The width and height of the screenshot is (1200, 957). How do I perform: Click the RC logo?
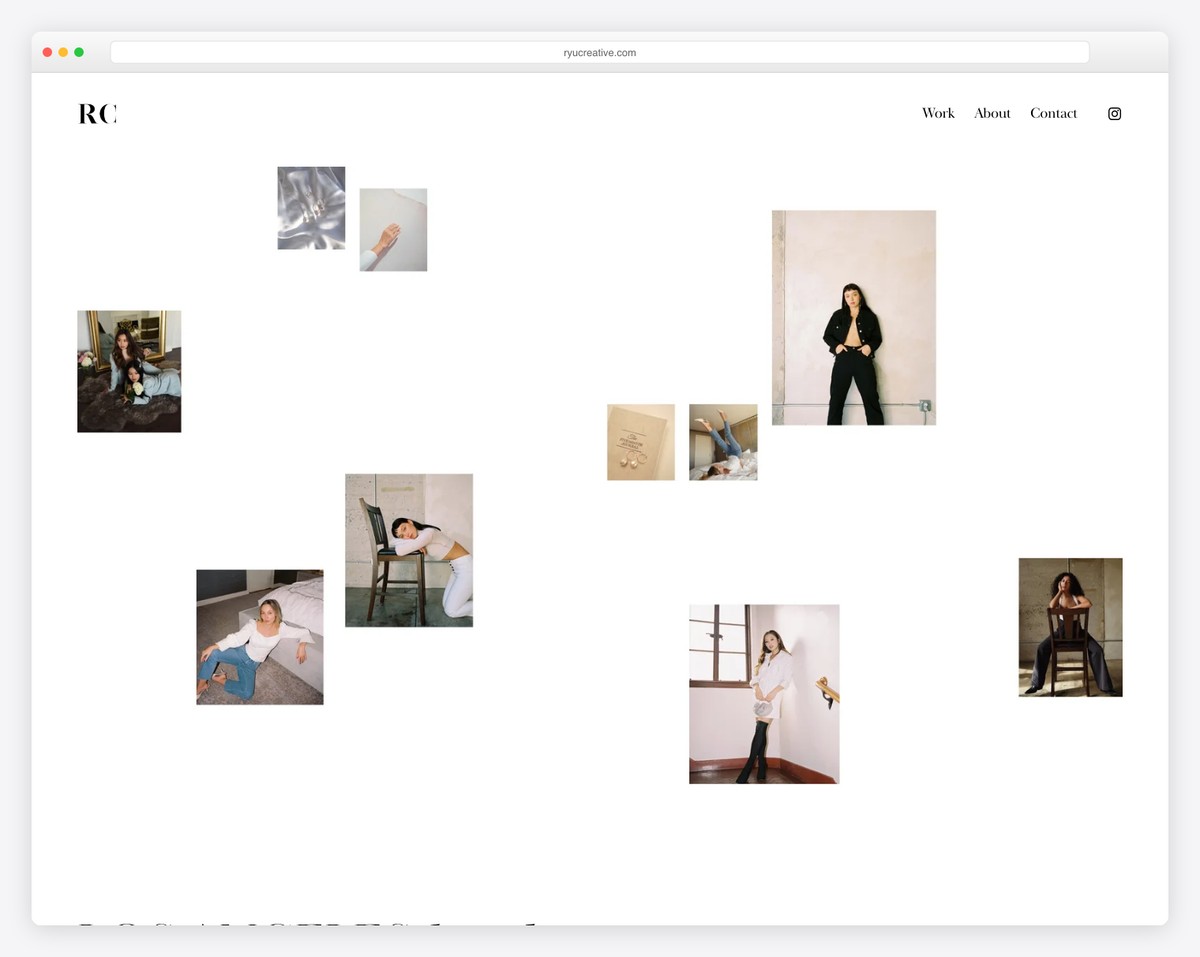coord(97,113)
